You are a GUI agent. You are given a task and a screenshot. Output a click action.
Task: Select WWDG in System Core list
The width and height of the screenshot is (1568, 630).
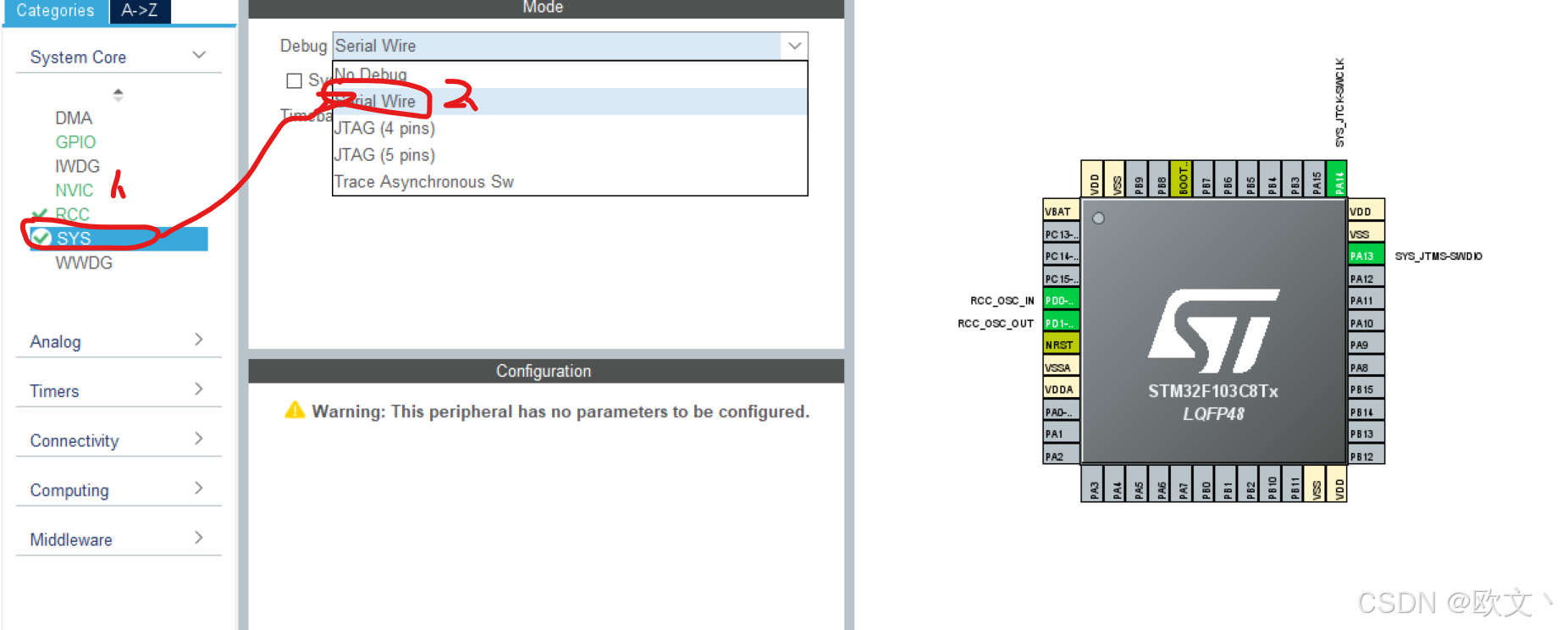(84, 263)
